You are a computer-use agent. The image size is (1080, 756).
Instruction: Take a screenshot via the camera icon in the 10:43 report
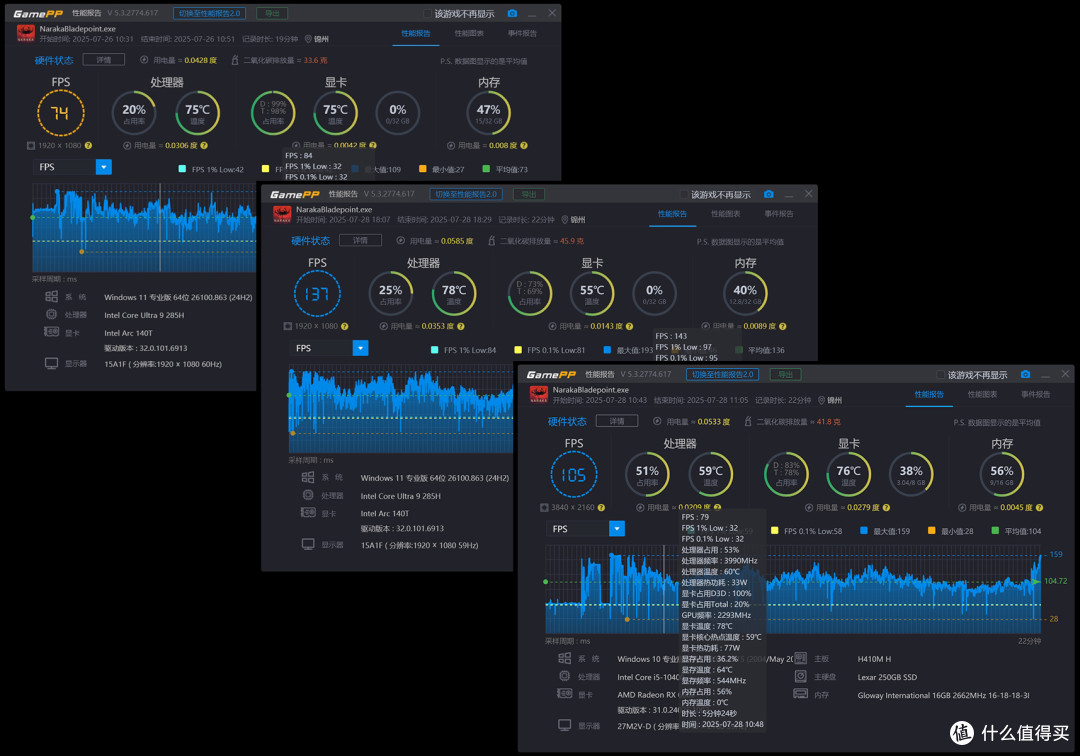(x=1025, y=375)
